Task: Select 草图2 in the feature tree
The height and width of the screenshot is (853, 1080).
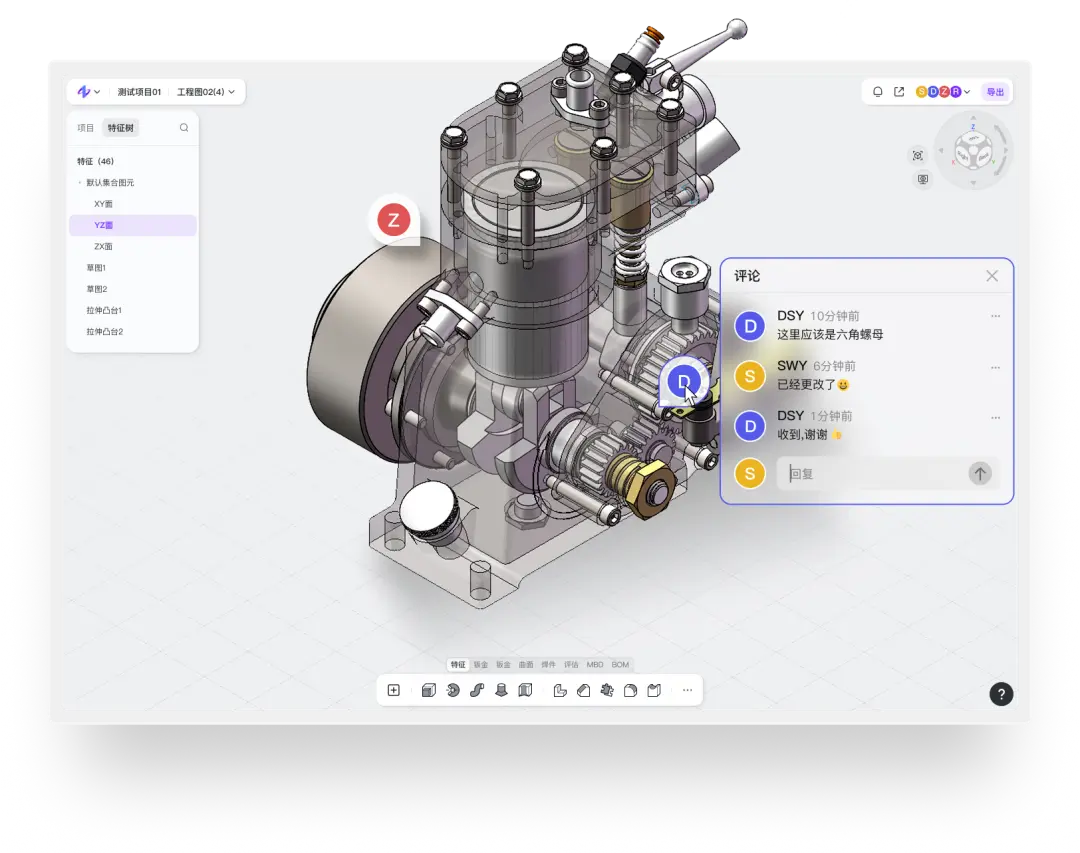Action: click(x=132, y=289)
